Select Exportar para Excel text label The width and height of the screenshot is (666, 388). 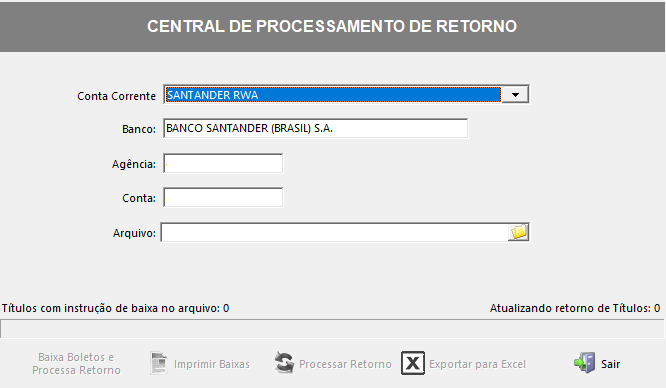pos(477,364)
